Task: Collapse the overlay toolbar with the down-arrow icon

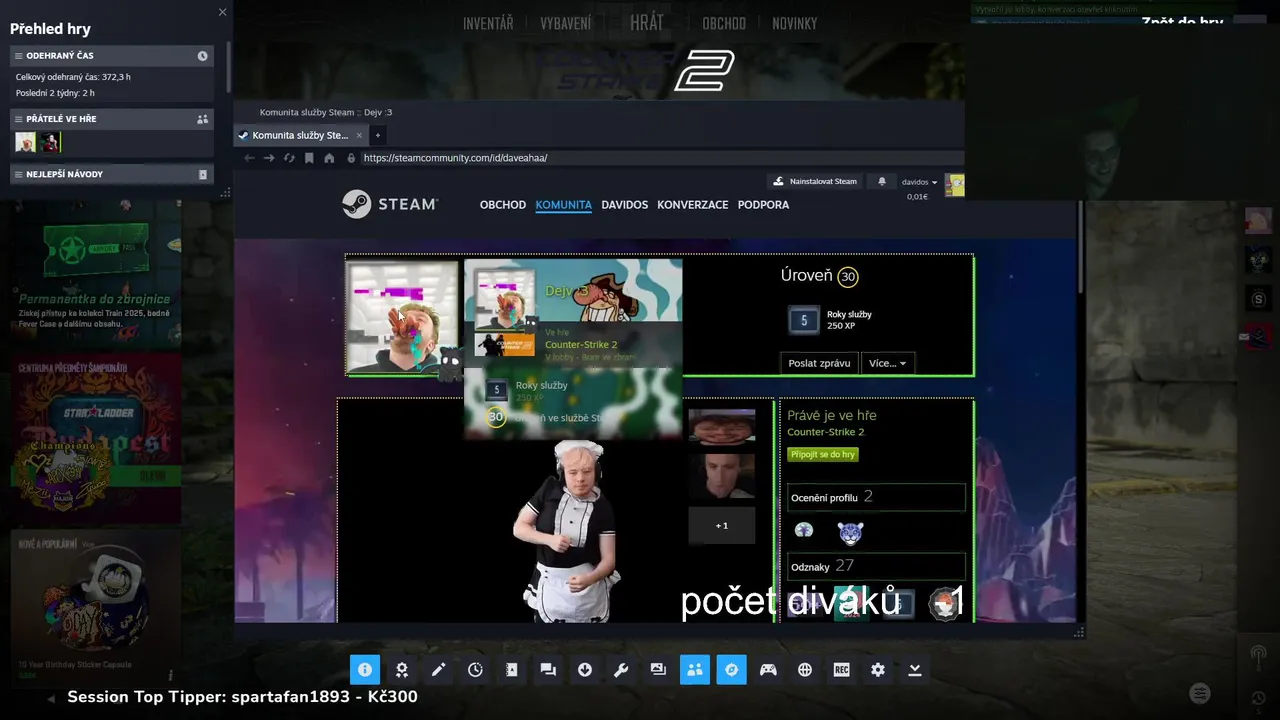Action: click(x=914, y=670)
